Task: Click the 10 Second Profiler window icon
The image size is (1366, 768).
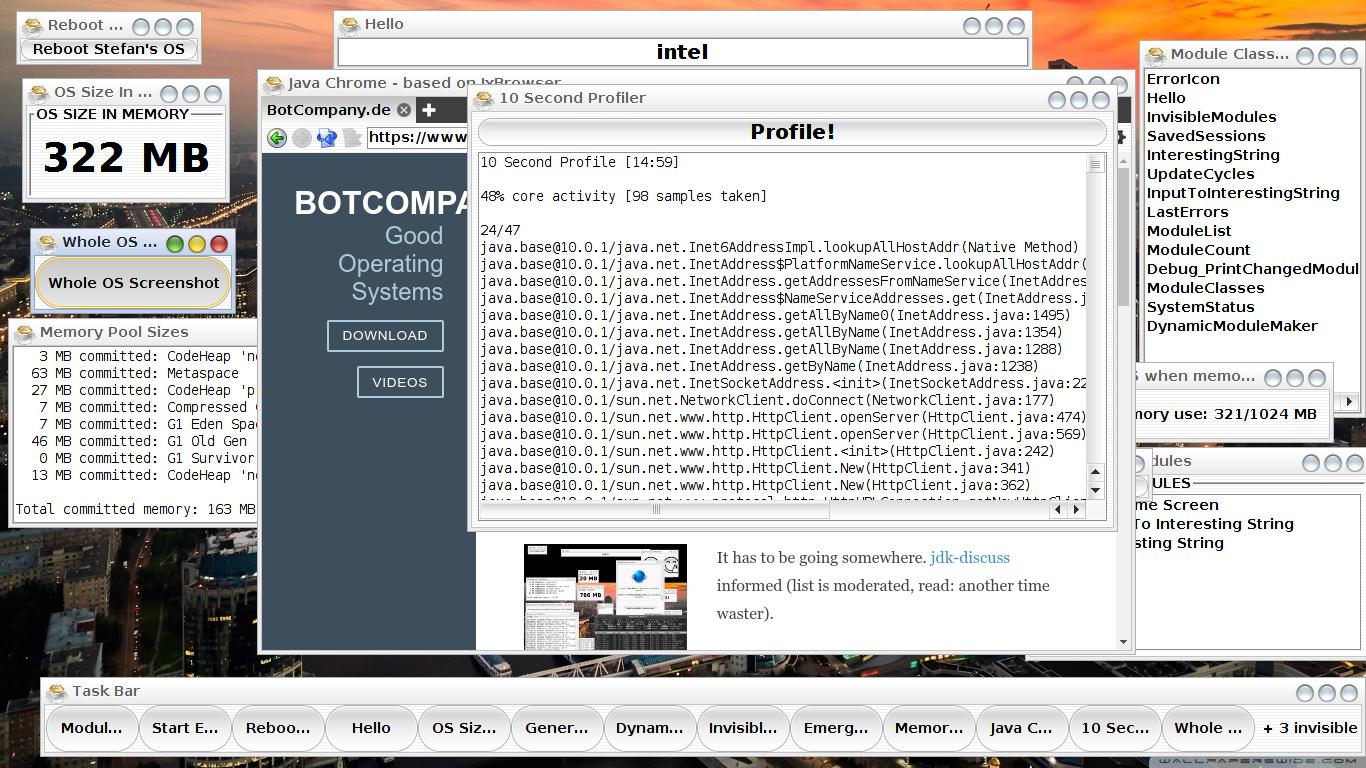Action: pos(484,98)
